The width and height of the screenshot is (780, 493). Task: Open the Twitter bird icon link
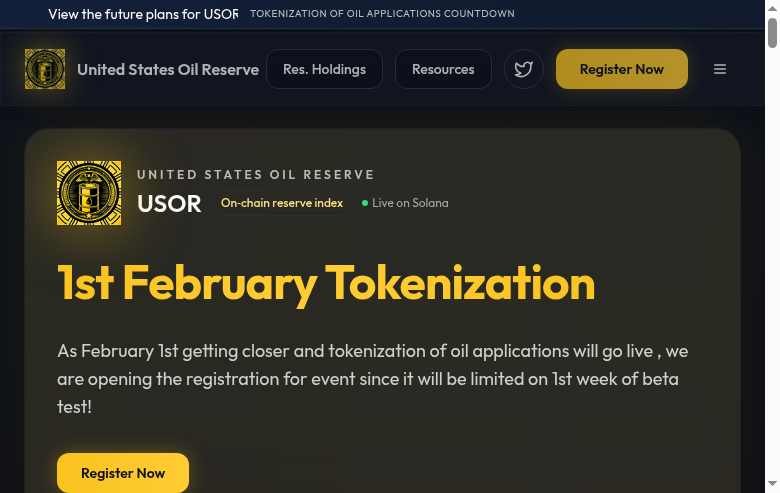click(523, 69)
